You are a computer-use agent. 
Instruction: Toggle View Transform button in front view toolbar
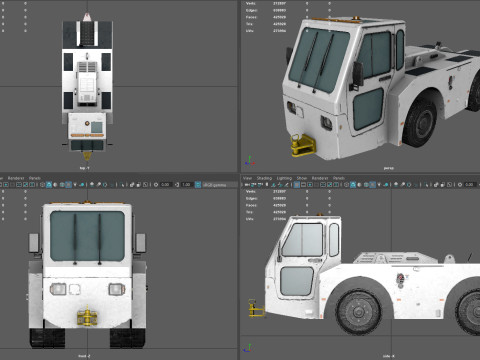click(x=198, y=184)
